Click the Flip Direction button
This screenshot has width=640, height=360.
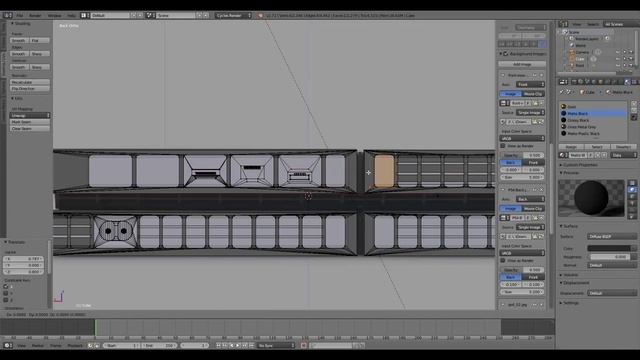[x=30, y=89]
